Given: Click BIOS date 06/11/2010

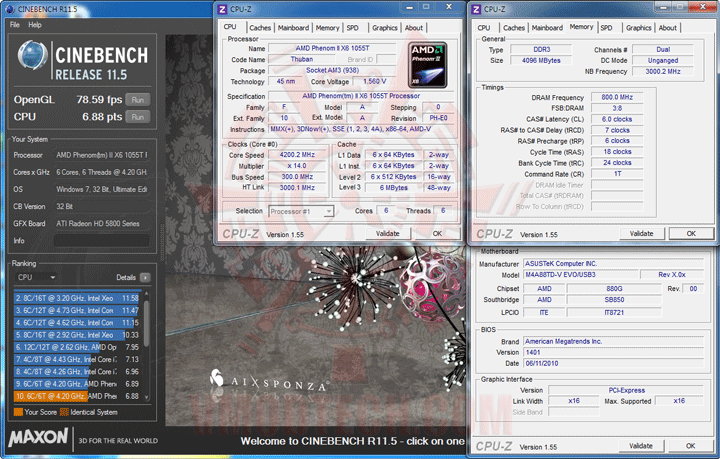Looking at the screenshot, I should coord(613,364).
